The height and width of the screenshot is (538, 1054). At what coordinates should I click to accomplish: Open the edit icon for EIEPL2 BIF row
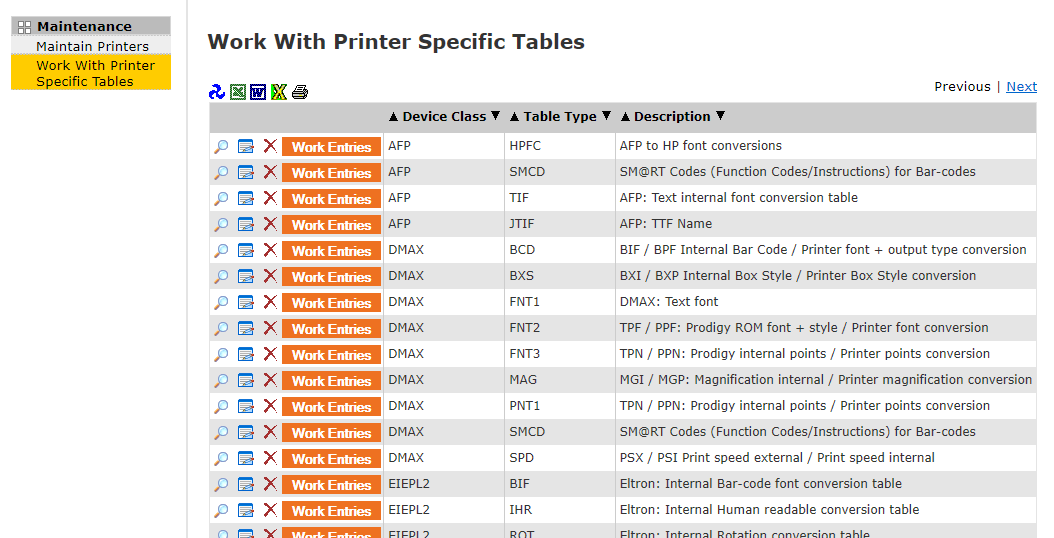246,485
